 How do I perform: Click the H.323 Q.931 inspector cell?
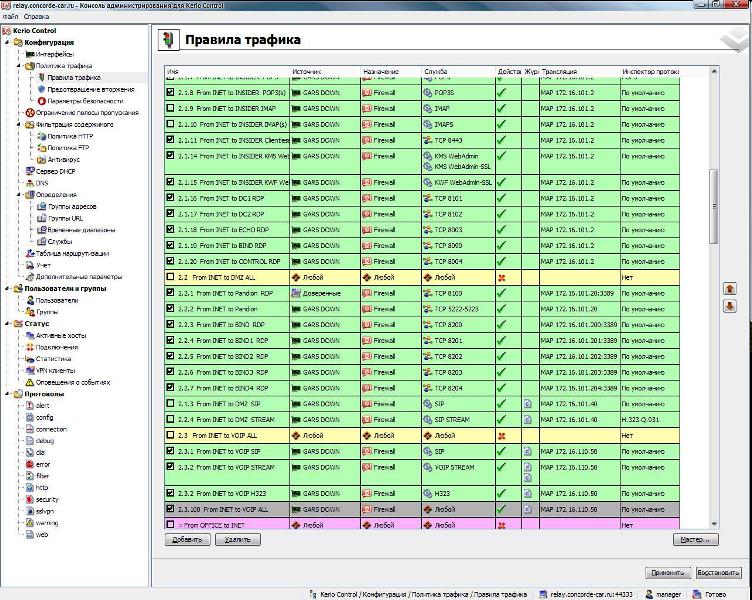point(650,420)
